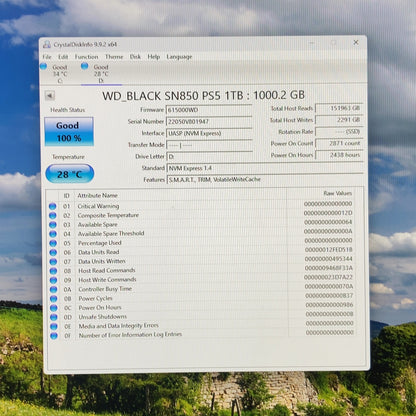Click the Power On Hours value 2438 hours
Viewport: 416px width, 416px height.
click(x=339, y=155)
